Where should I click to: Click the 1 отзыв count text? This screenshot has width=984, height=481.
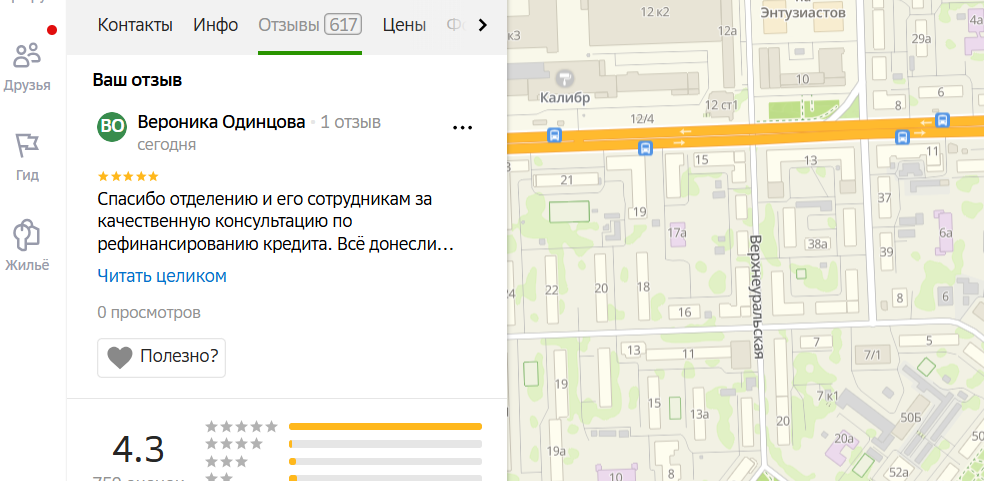(351, 122)
